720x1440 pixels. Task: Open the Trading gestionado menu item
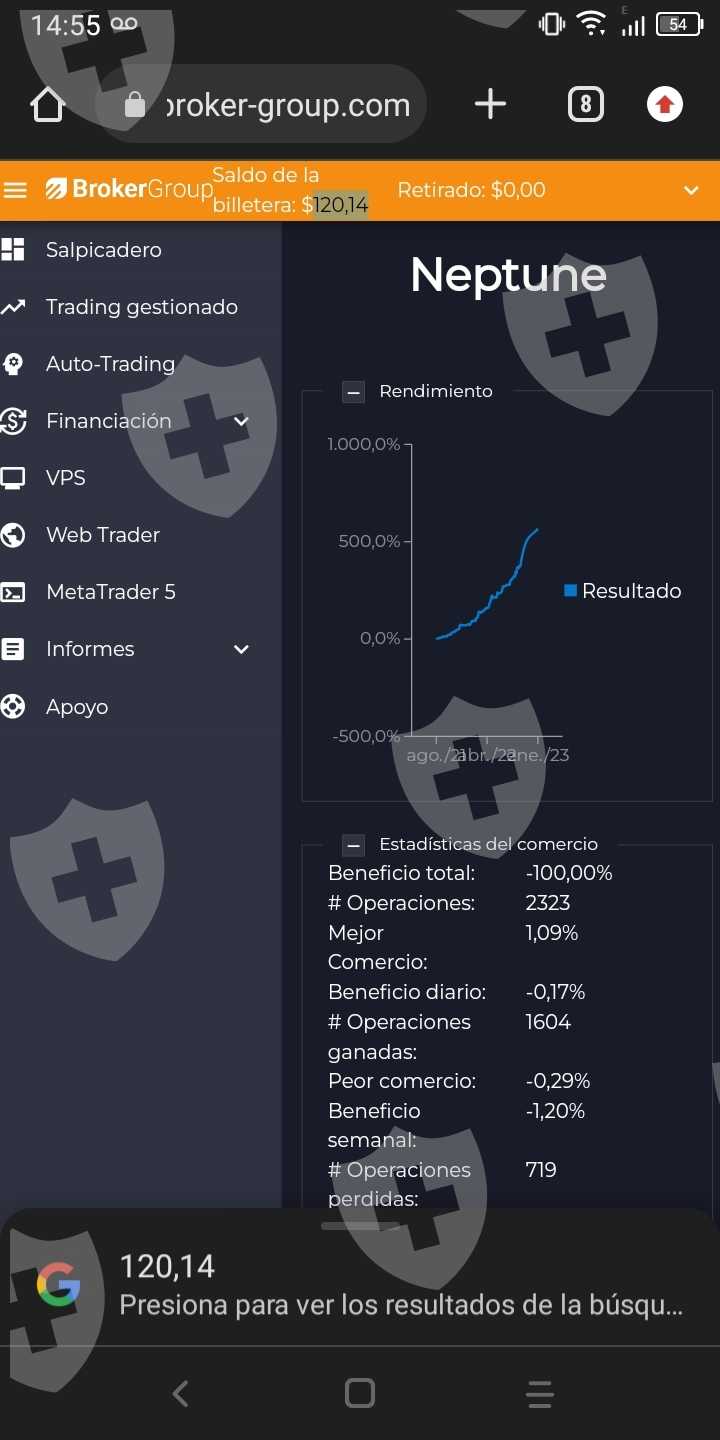[141, 307]
